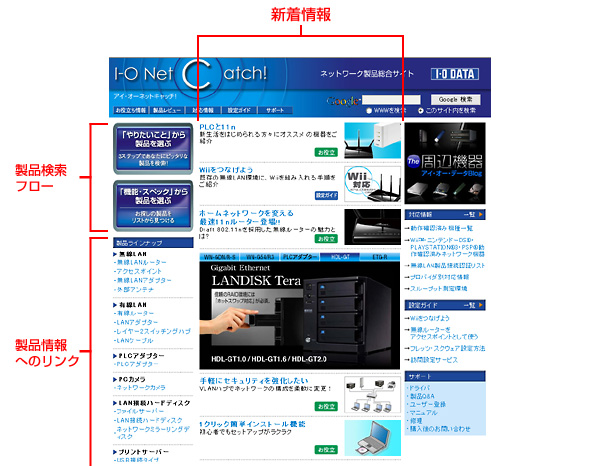Switch to the PLCアダプター product tab

point(300,257)
